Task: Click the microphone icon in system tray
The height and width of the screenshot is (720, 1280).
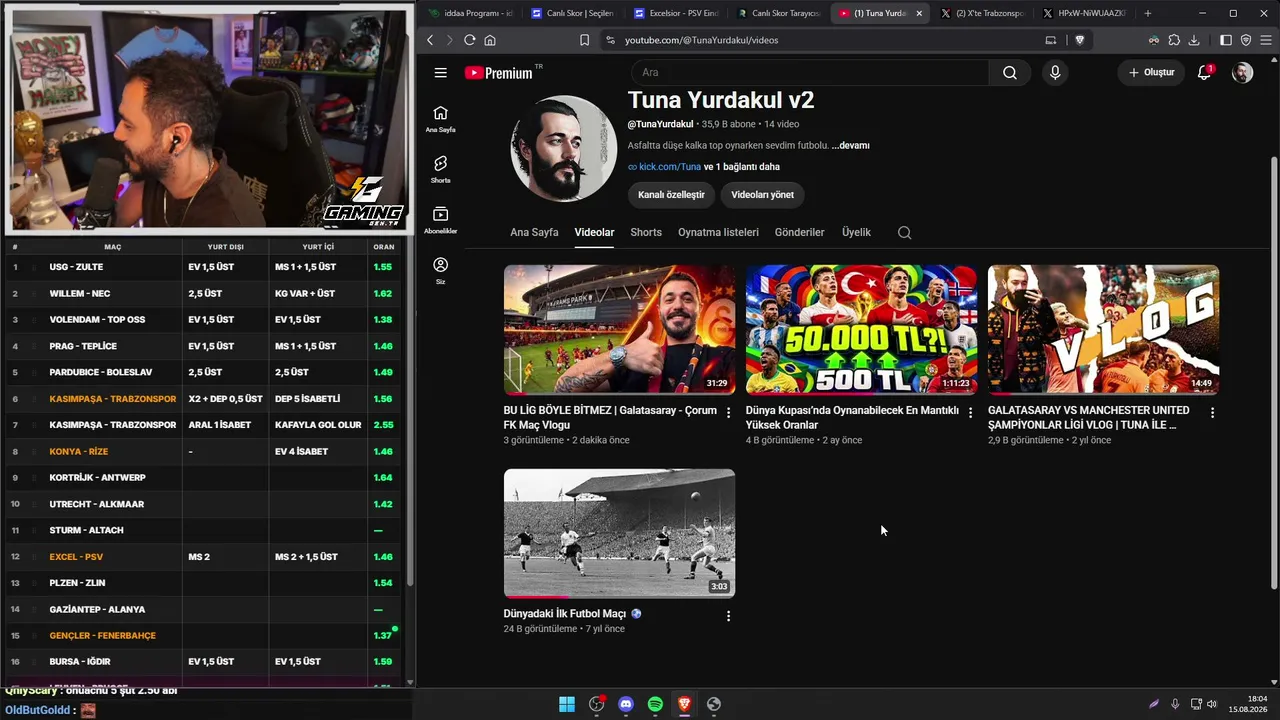Action: (x=1175, y=704)
